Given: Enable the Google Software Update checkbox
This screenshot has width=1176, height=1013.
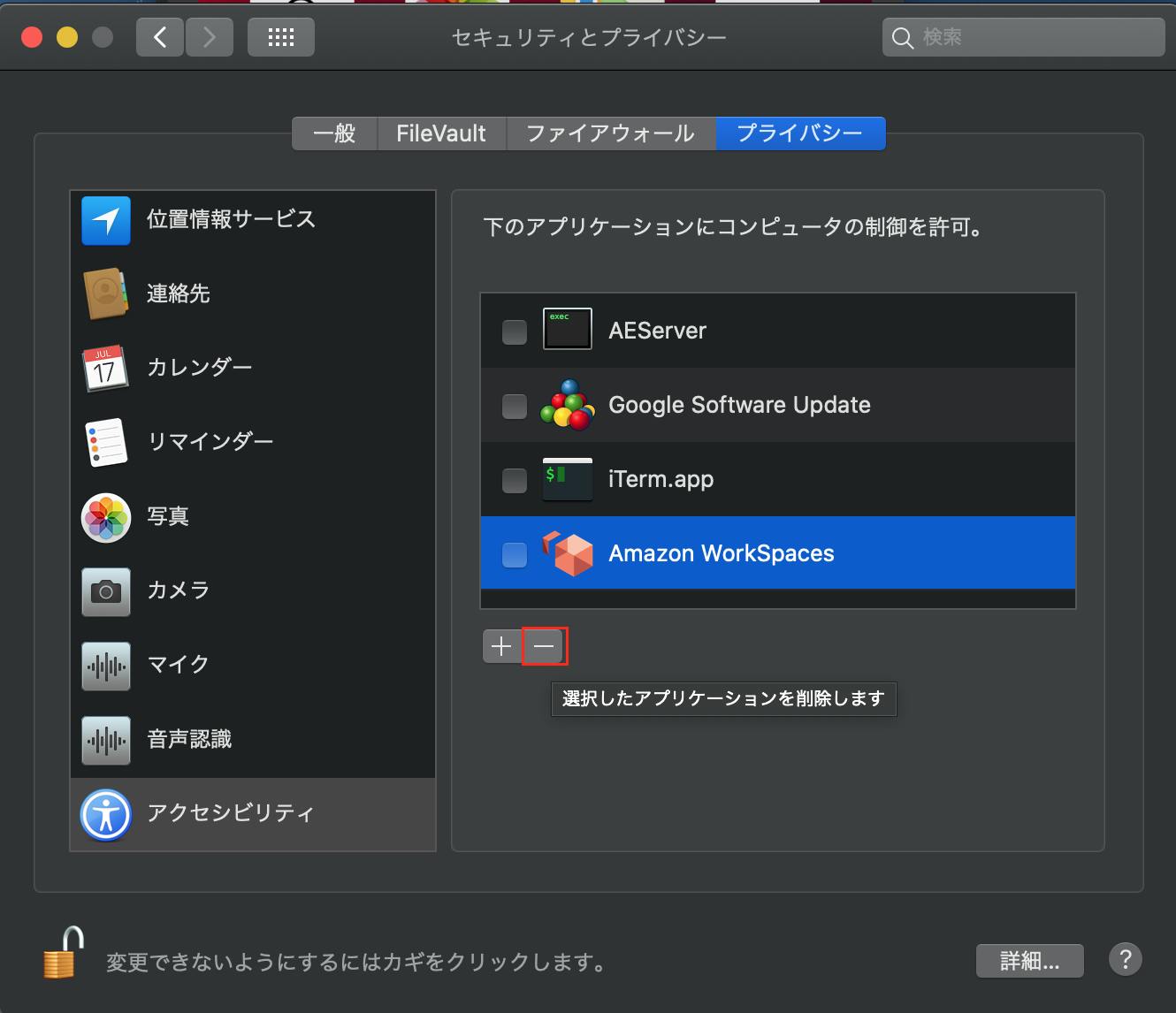Looking at the screenshot, I should pyautogui.click(x=515, y=406).
